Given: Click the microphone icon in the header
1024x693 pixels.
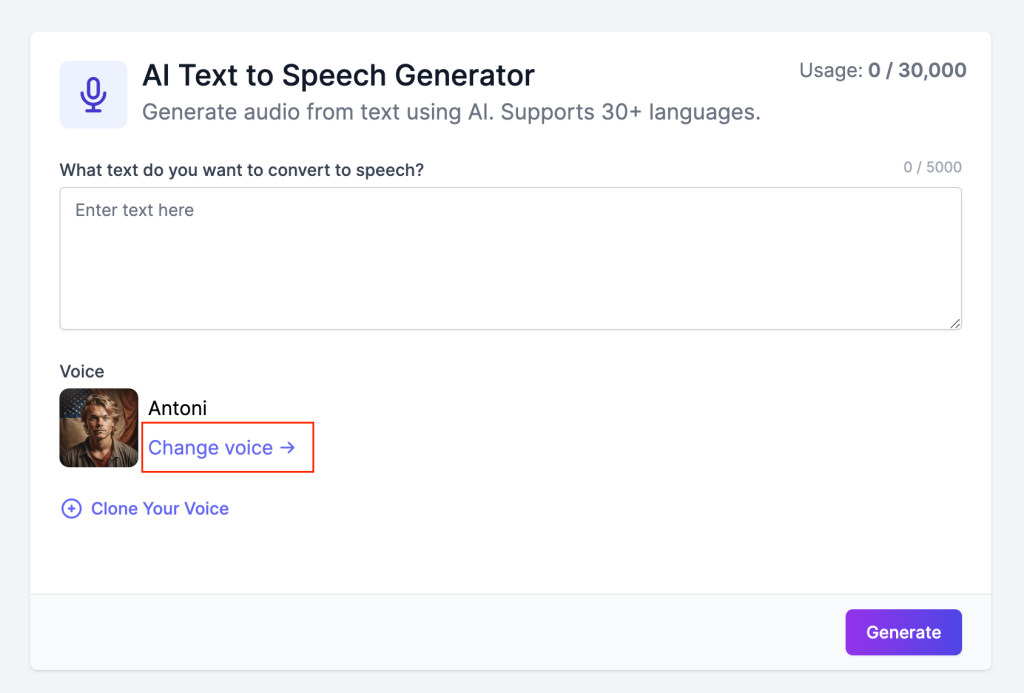Looking at the screenshot, I should pyautogui.click(x=93, y=95).
